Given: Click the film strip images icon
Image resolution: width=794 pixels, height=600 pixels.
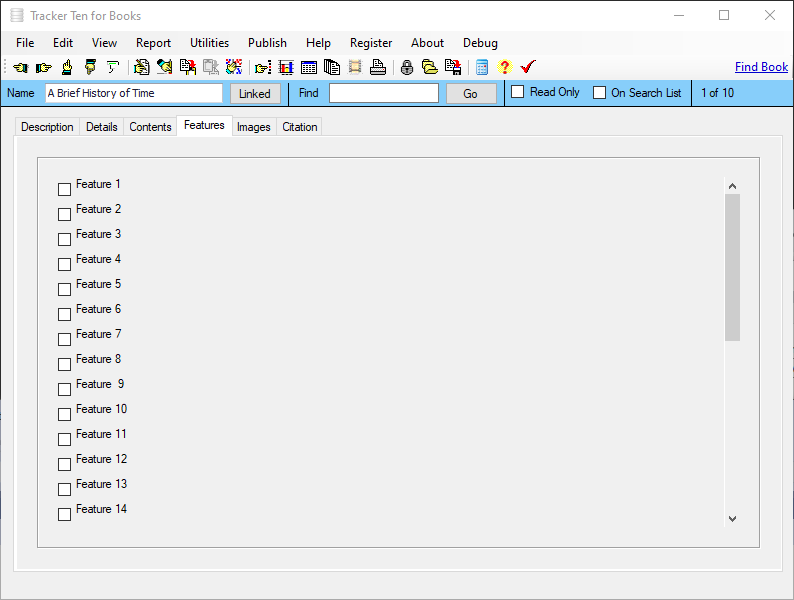Looking at the screenshot, I should point(355,67).
